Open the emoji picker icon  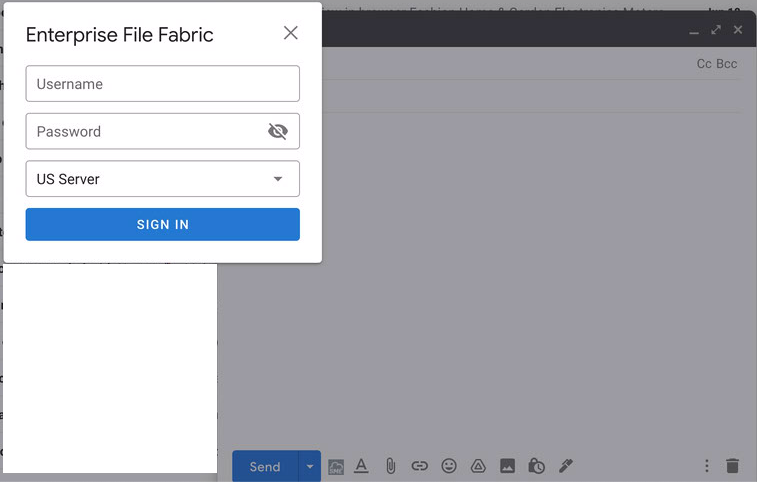point(449,466)
